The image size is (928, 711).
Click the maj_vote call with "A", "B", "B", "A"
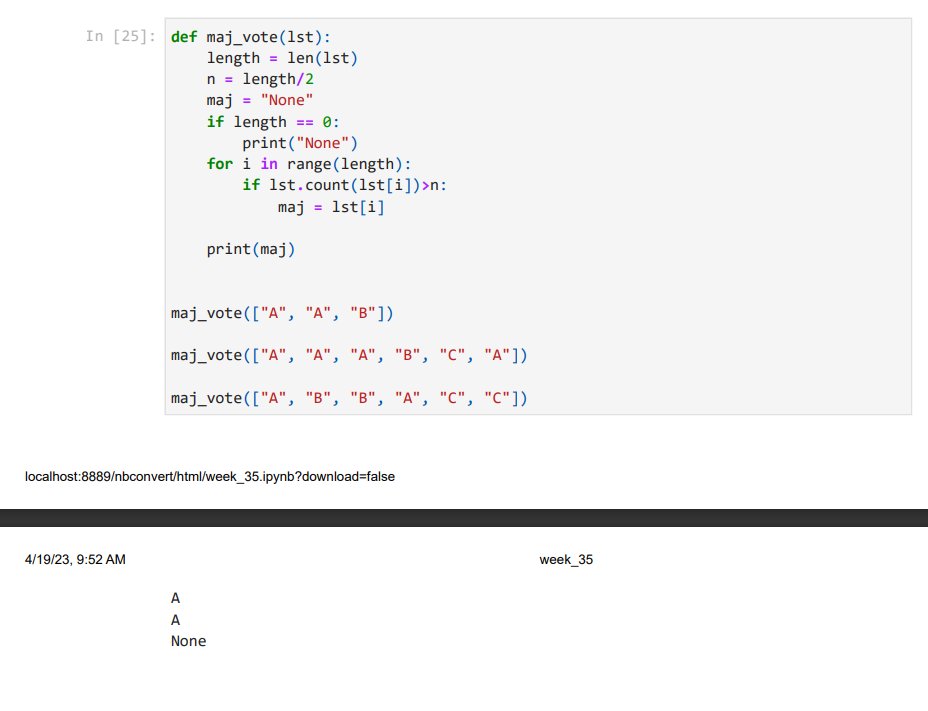coord(349,398)
